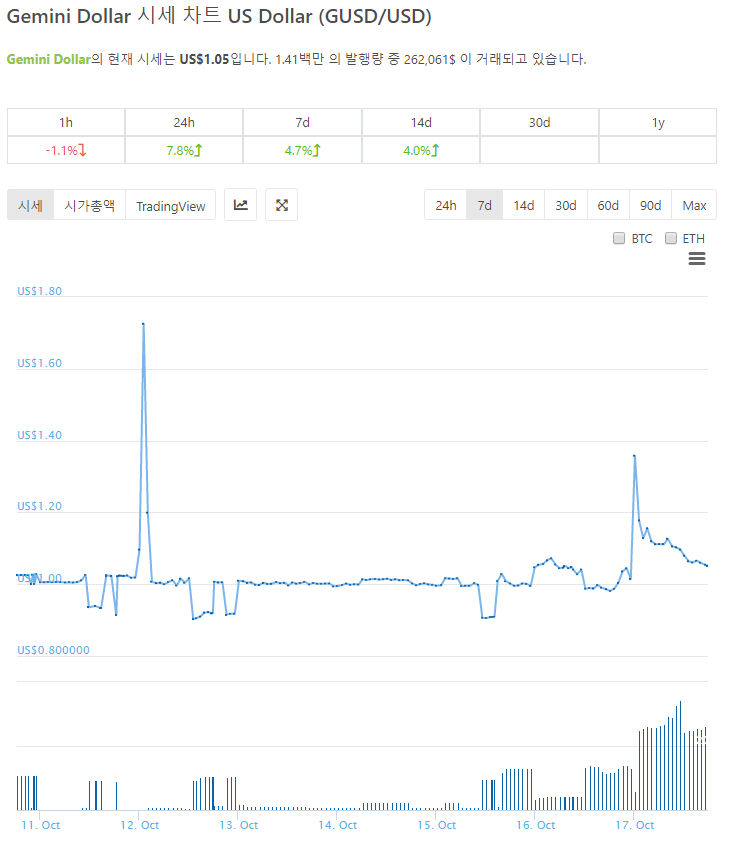736x851 pixels.
Task: Click the US$1.20 axis label
Action: tap(40, 506)
